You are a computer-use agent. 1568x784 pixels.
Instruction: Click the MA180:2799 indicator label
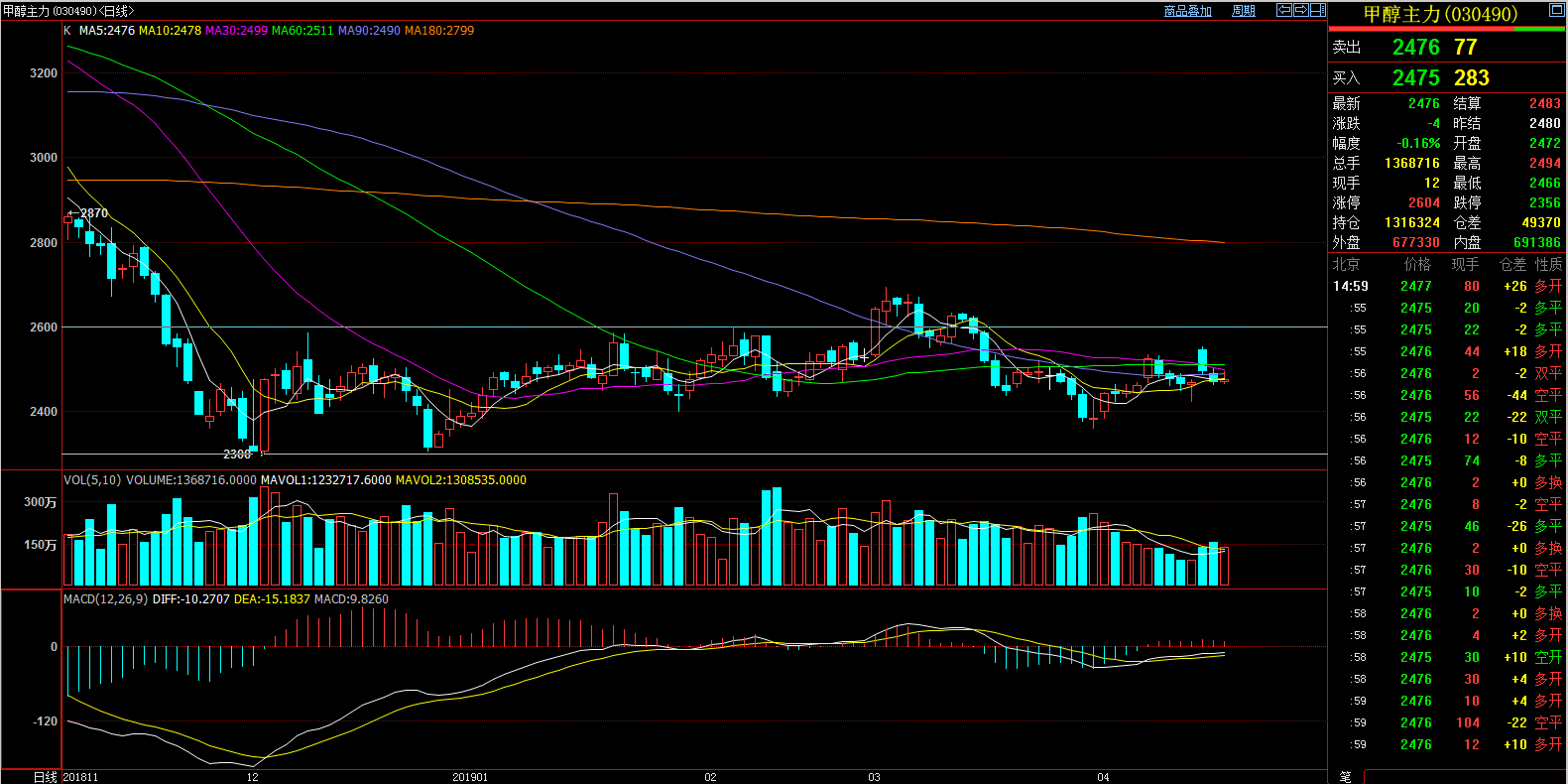(439, 31)
